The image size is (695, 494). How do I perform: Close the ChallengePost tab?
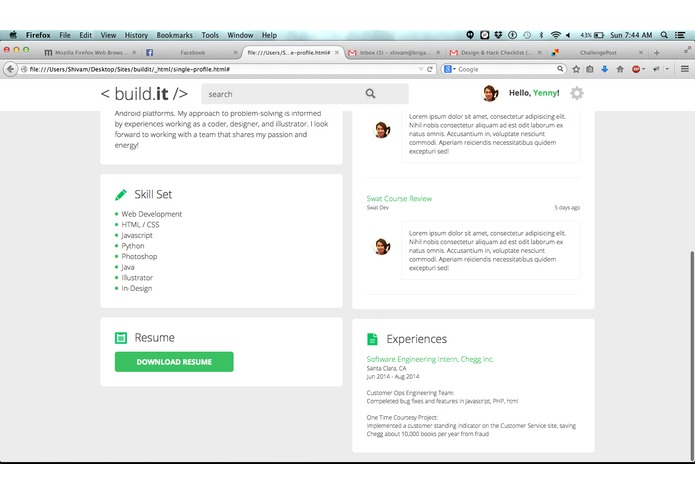(x=640, y=52)
